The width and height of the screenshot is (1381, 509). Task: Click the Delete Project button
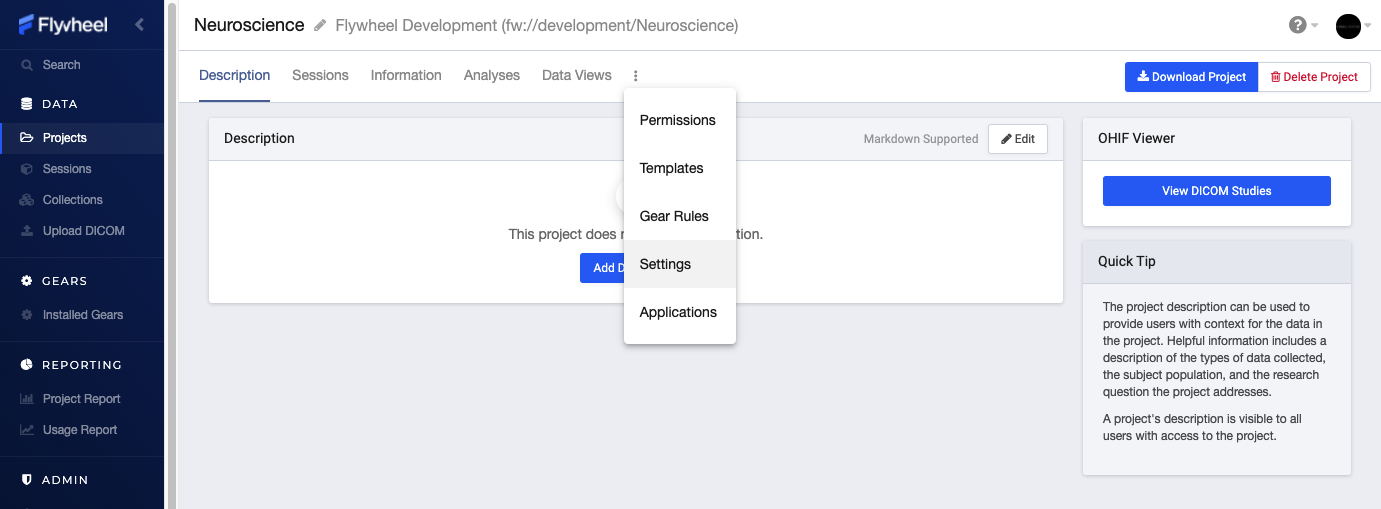(1314, 77)
